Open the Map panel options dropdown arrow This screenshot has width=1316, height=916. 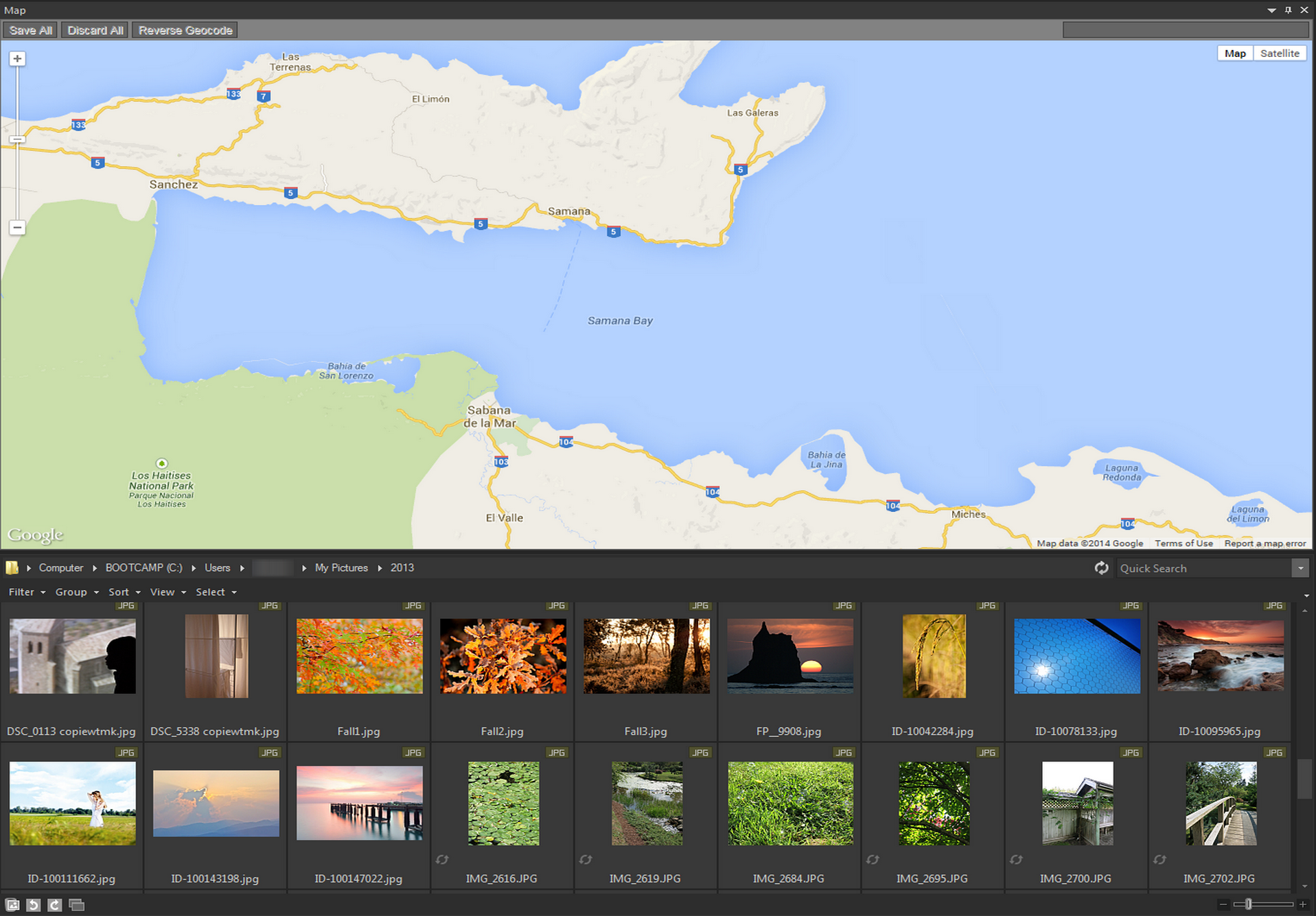(x=1271, y=10)
